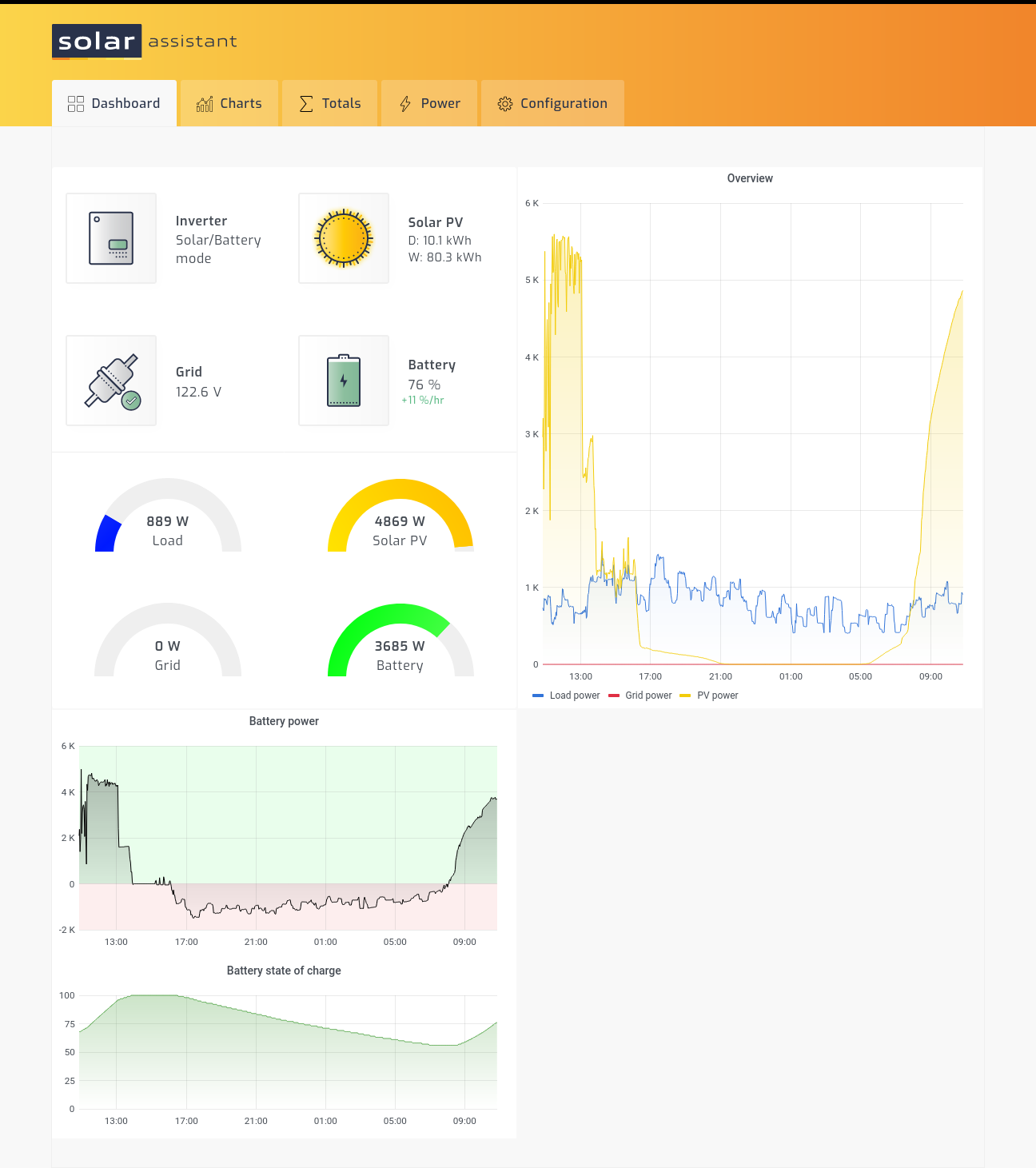Toggle Load power series in legend
1036x1168 pixels.
tap(566, 696)
